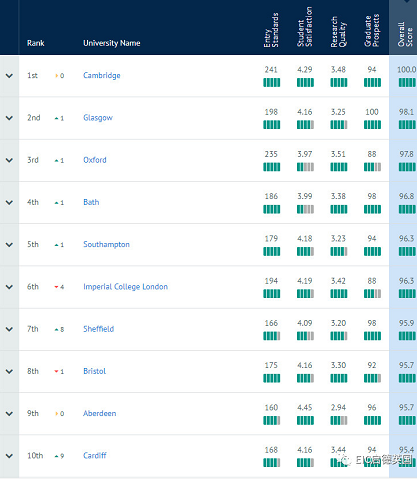Open the Southampton university link
The height and width of the screenshot is (479, 417).
coord(106,245)
